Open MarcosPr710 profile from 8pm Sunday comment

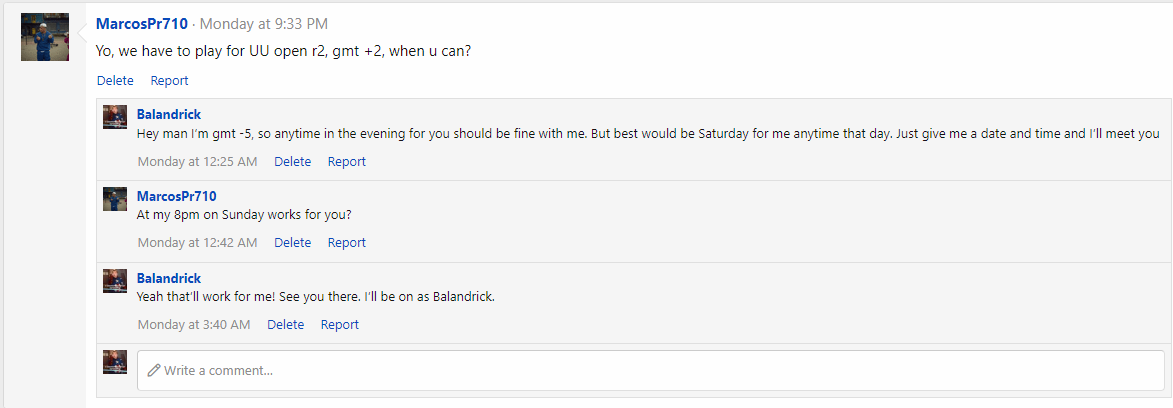(x=176, y=196)
